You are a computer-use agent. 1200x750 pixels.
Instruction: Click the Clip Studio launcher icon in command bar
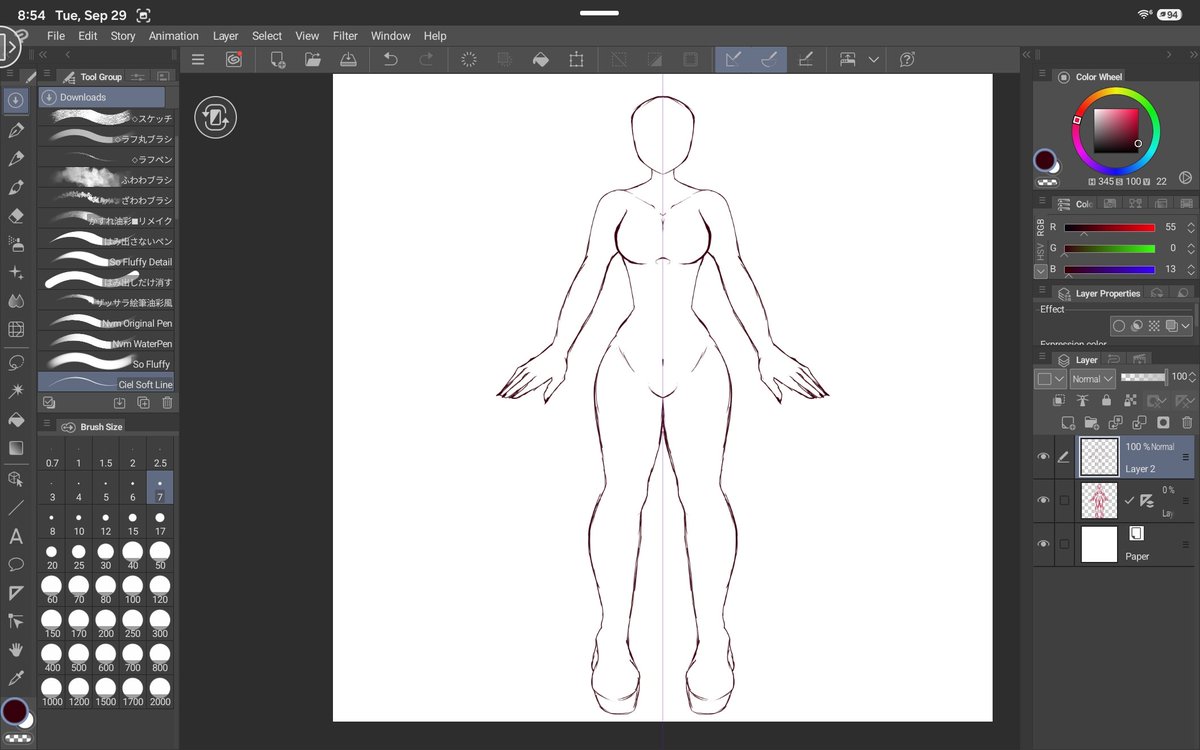point(233,60)
